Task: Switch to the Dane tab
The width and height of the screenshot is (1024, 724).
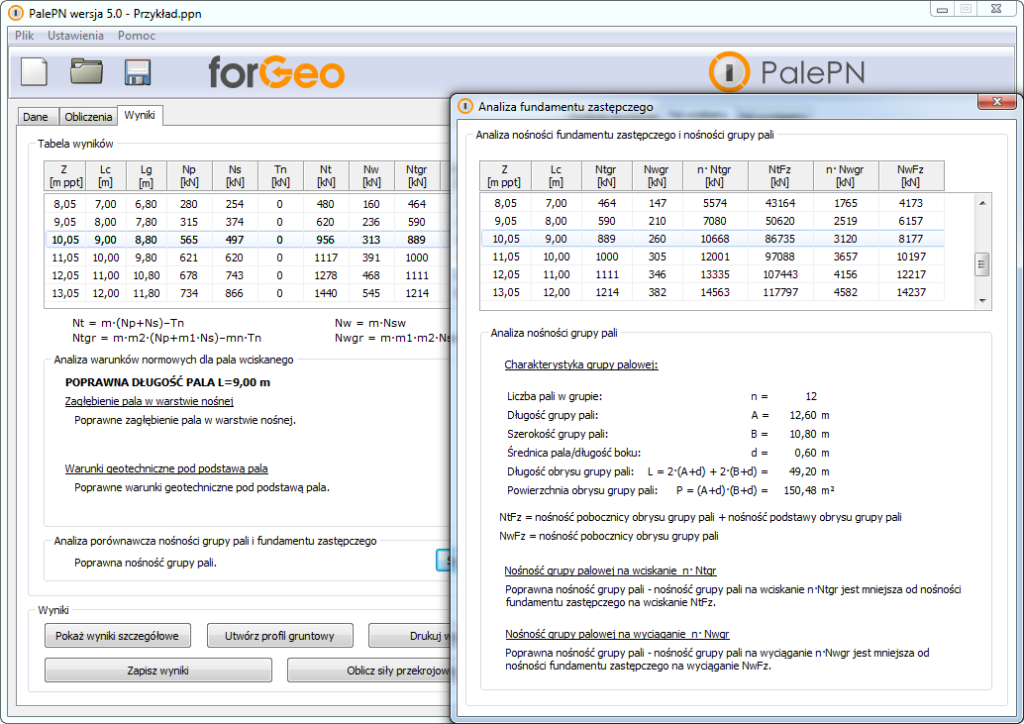Action: coord(36,117)
